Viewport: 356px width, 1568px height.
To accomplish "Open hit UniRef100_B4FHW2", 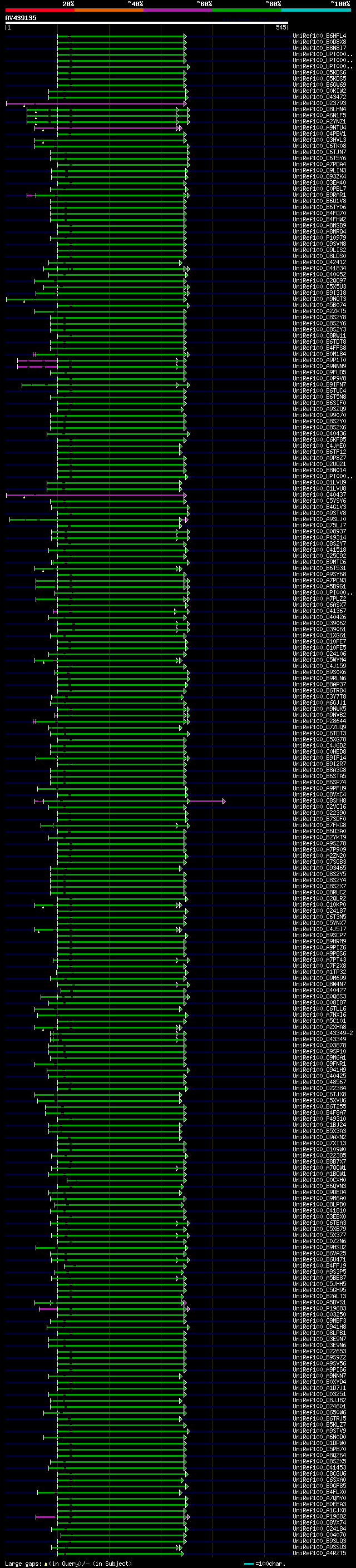I will 319,220.
